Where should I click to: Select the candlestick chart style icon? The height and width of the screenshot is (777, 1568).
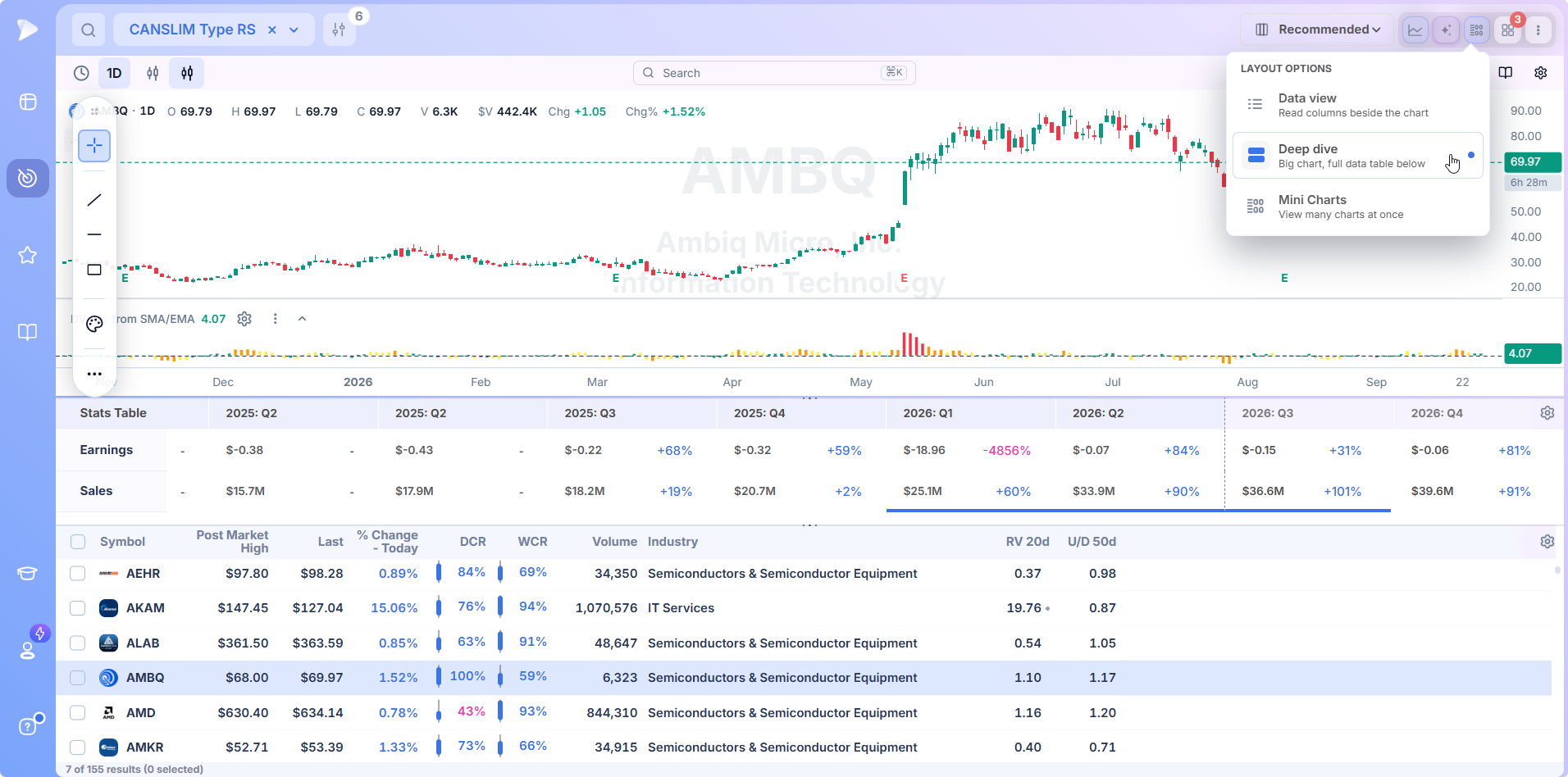coord(187,73)
